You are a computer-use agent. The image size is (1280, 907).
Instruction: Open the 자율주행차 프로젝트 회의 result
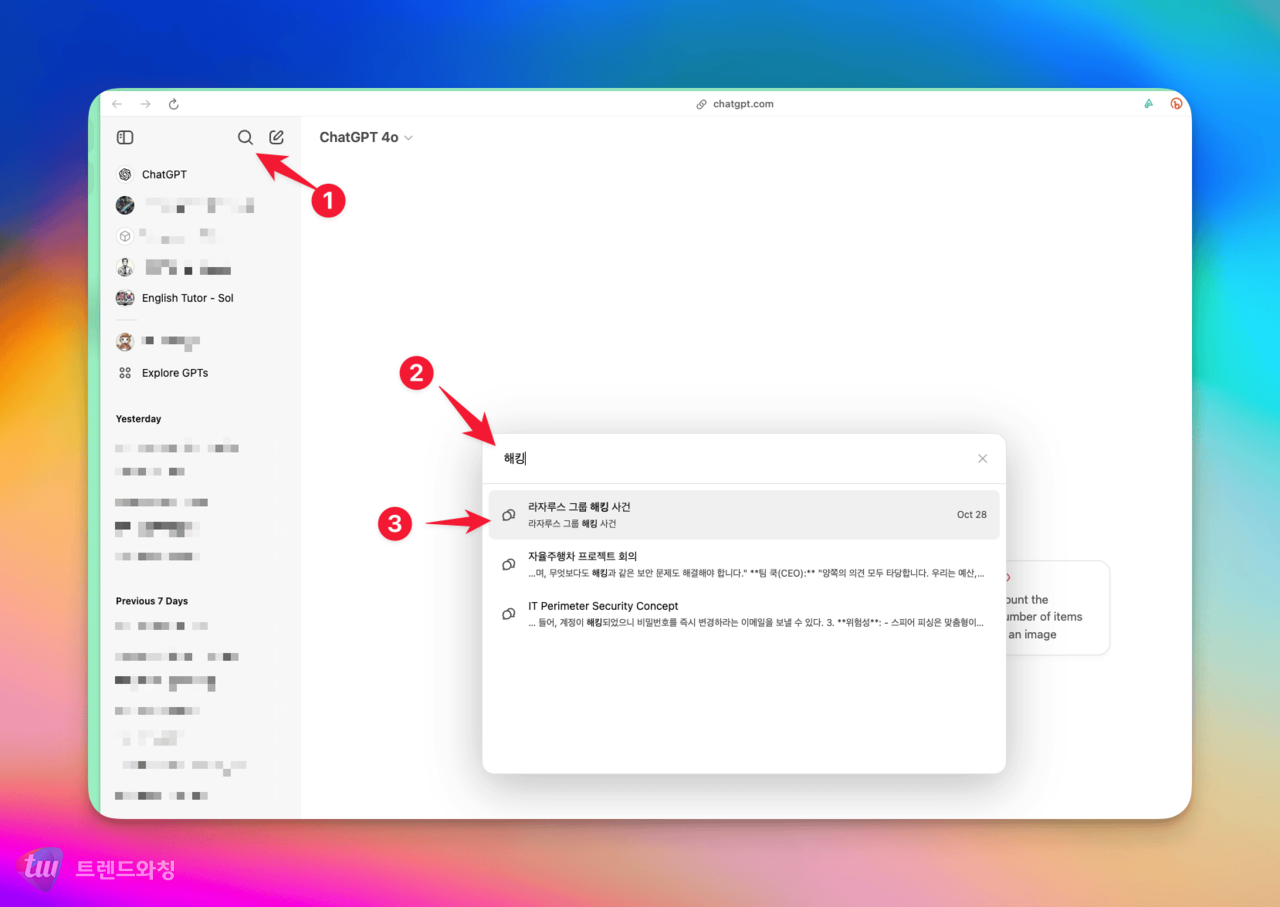(x=744, y=565)
